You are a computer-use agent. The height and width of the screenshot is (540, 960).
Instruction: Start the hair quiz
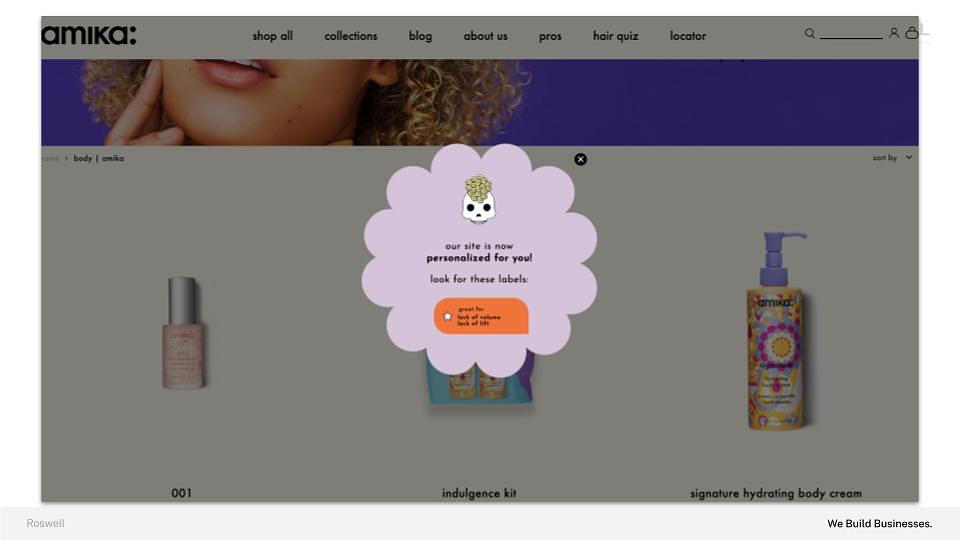(x=615, y=36)
